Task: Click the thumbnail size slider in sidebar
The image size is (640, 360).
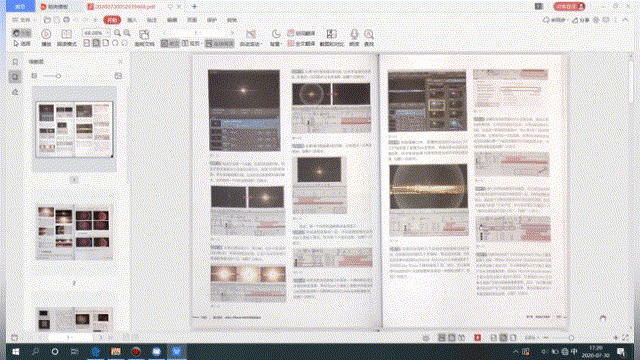Action: (x=52, y=76)
